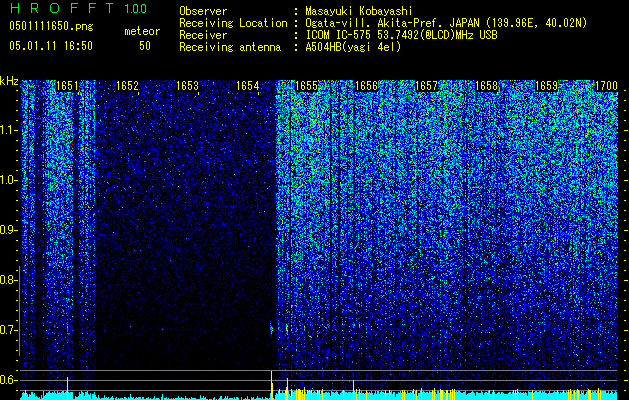Click the 'Receiver' field label
Image resolution: width=629 pixels, height=400 pixels.
pos(203,35)
